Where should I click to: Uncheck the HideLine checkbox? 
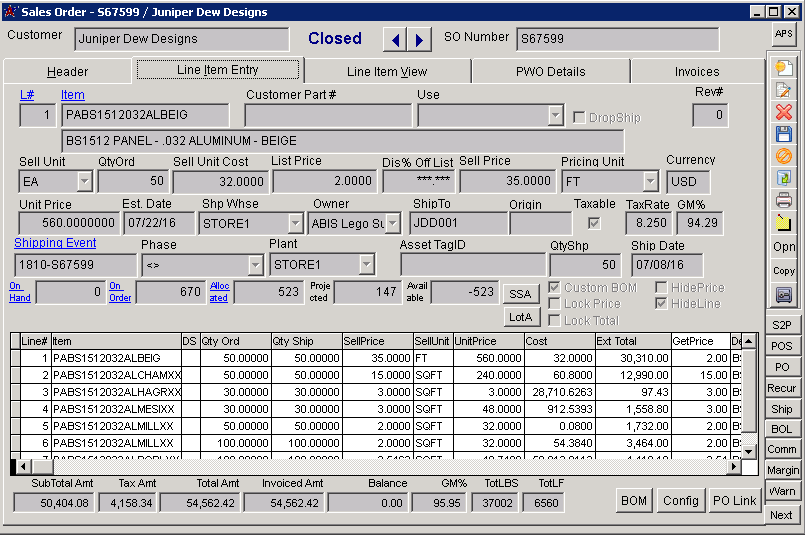point(662,304)
